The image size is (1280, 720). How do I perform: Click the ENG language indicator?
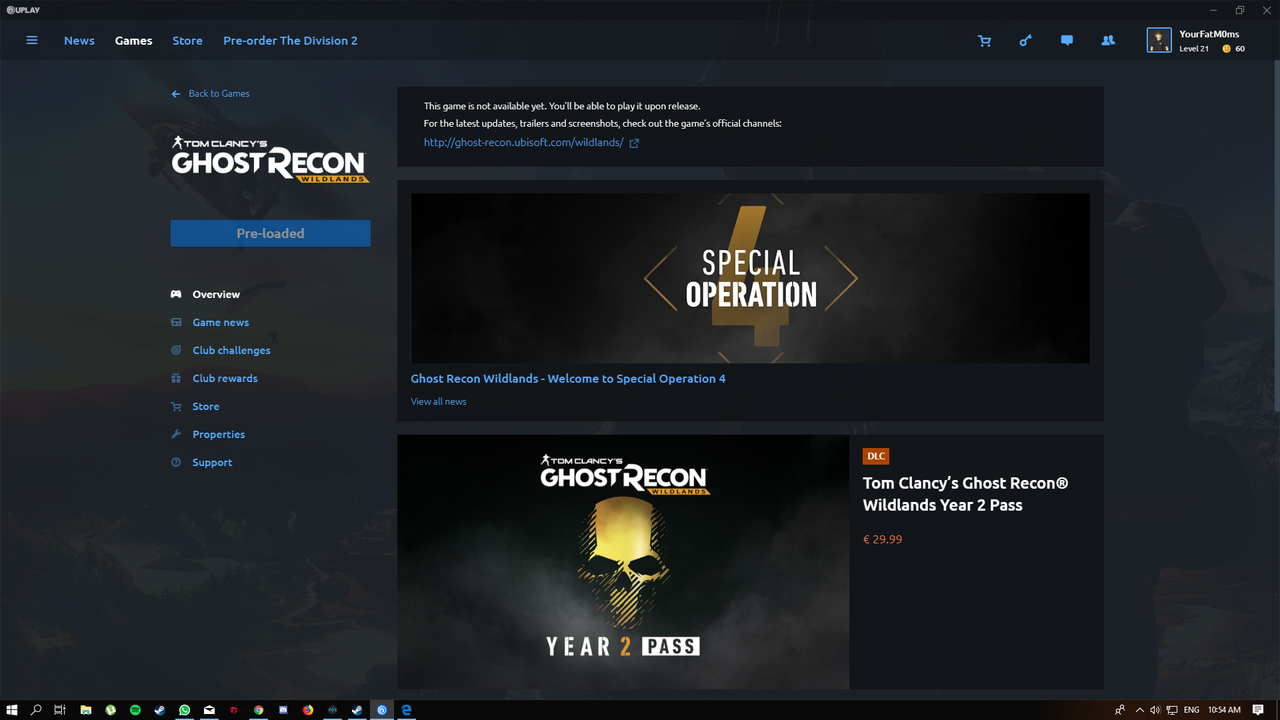[1193, 710]
